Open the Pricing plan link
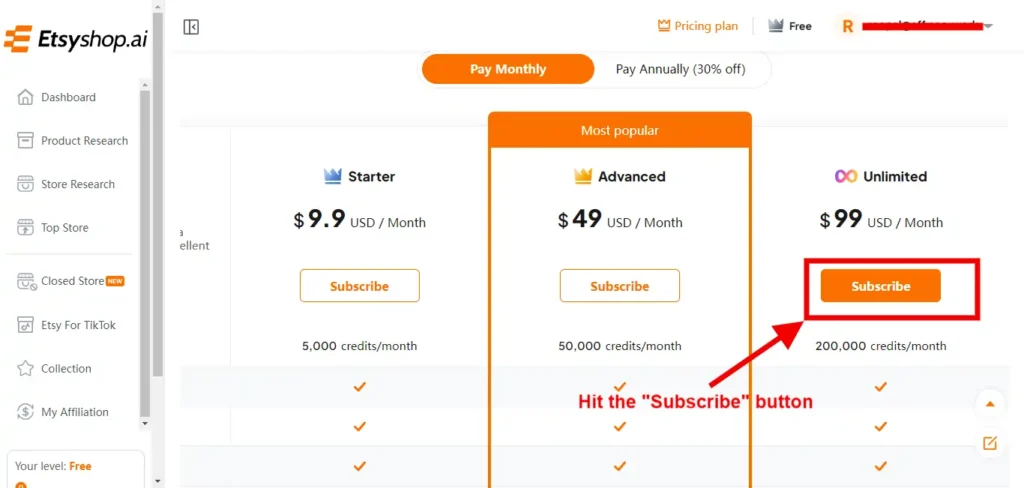Screen dimensions: 1024x488 click(x=697, y=26)
